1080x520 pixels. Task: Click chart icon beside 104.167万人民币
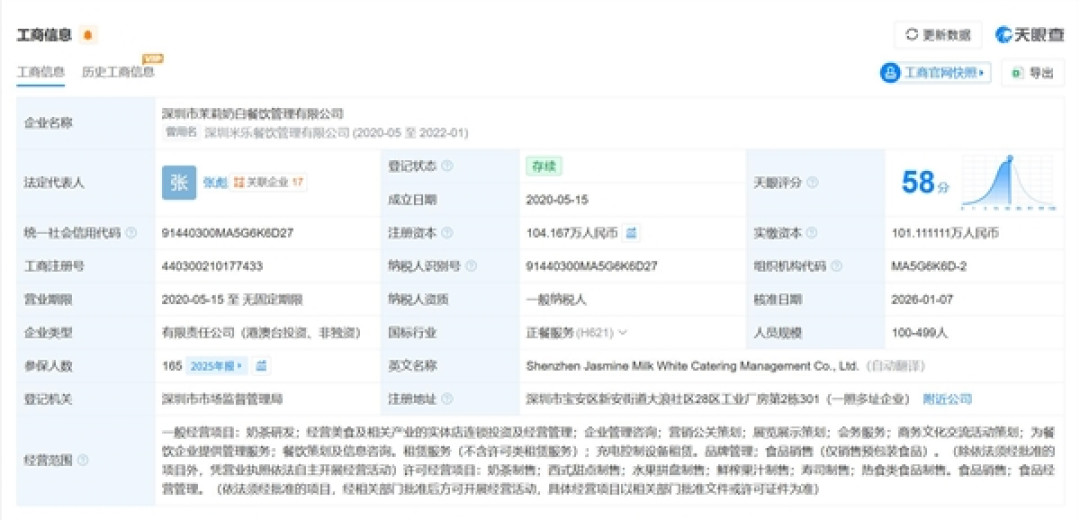(x=631, y=233)
